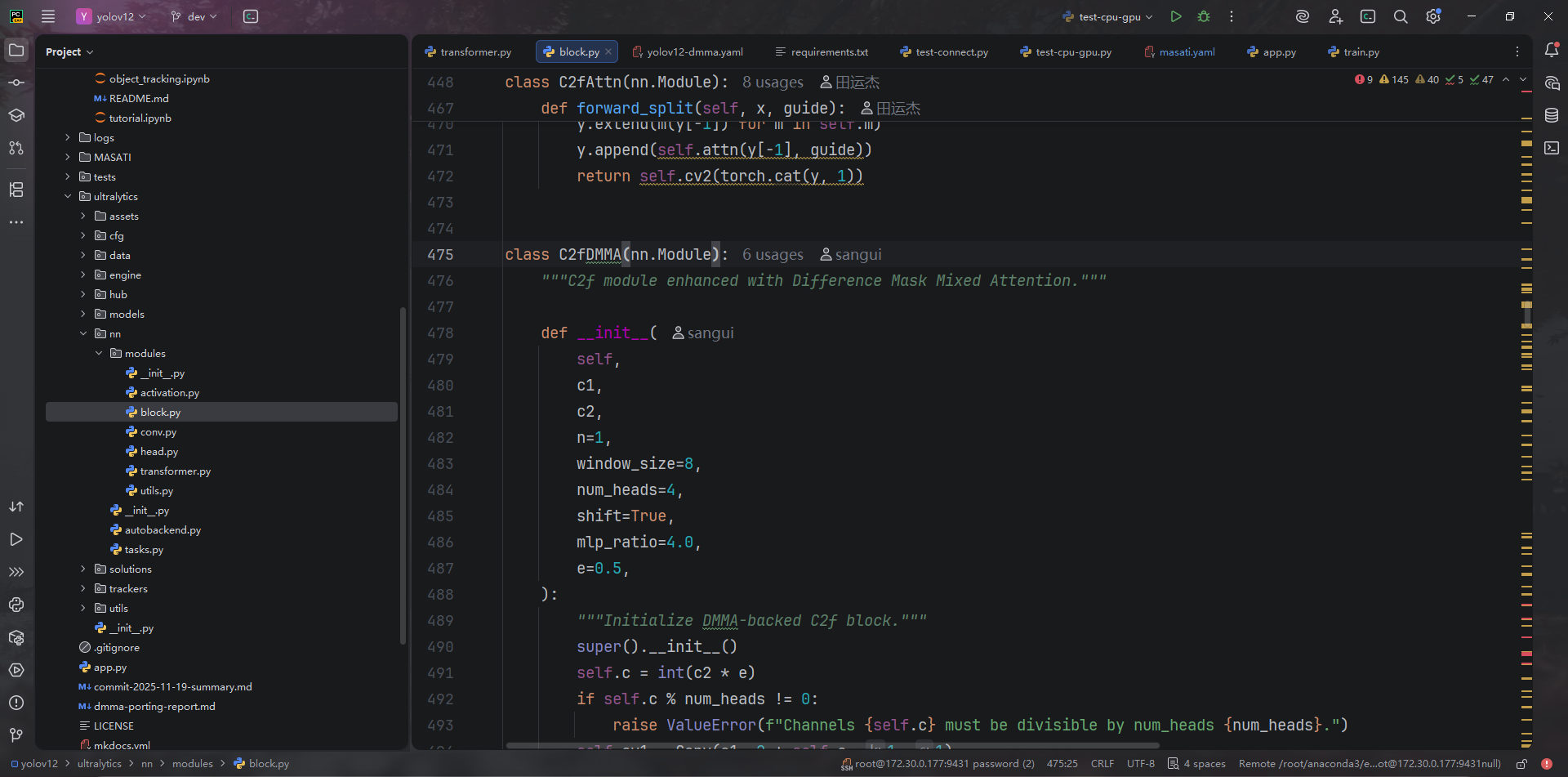Close the block.py editor tab

pyautogui.click(x=608, y=52)
